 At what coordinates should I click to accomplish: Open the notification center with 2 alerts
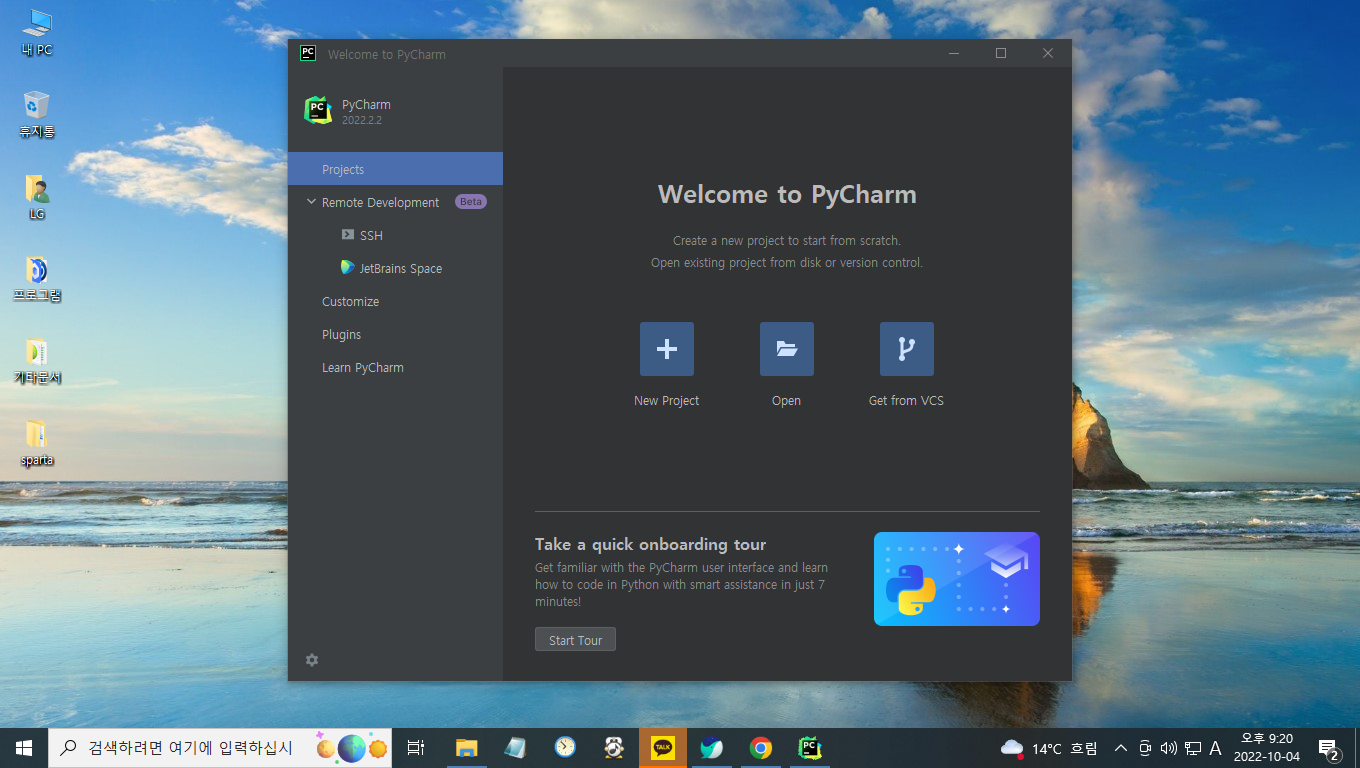click(1329, 748)
